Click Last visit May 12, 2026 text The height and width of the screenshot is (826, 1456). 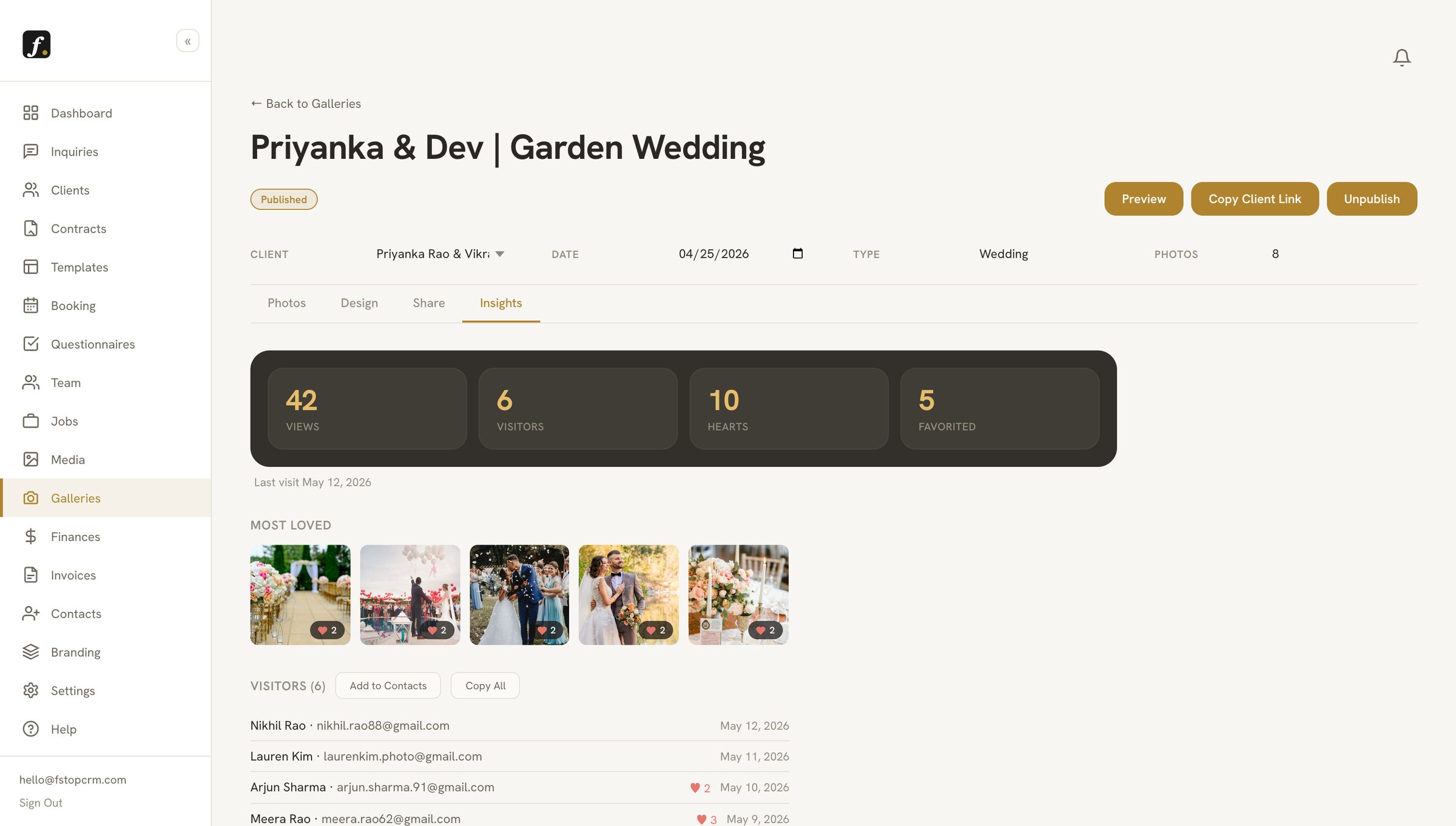(x=312, y=482)
